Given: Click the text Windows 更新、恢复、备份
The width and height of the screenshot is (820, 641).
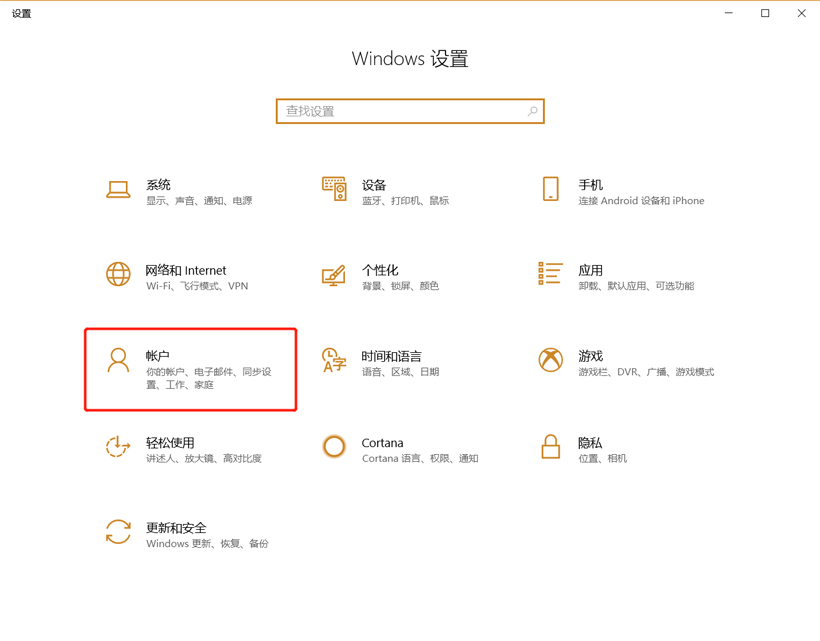Looking at the screenshot, I should tap(207, 544).
